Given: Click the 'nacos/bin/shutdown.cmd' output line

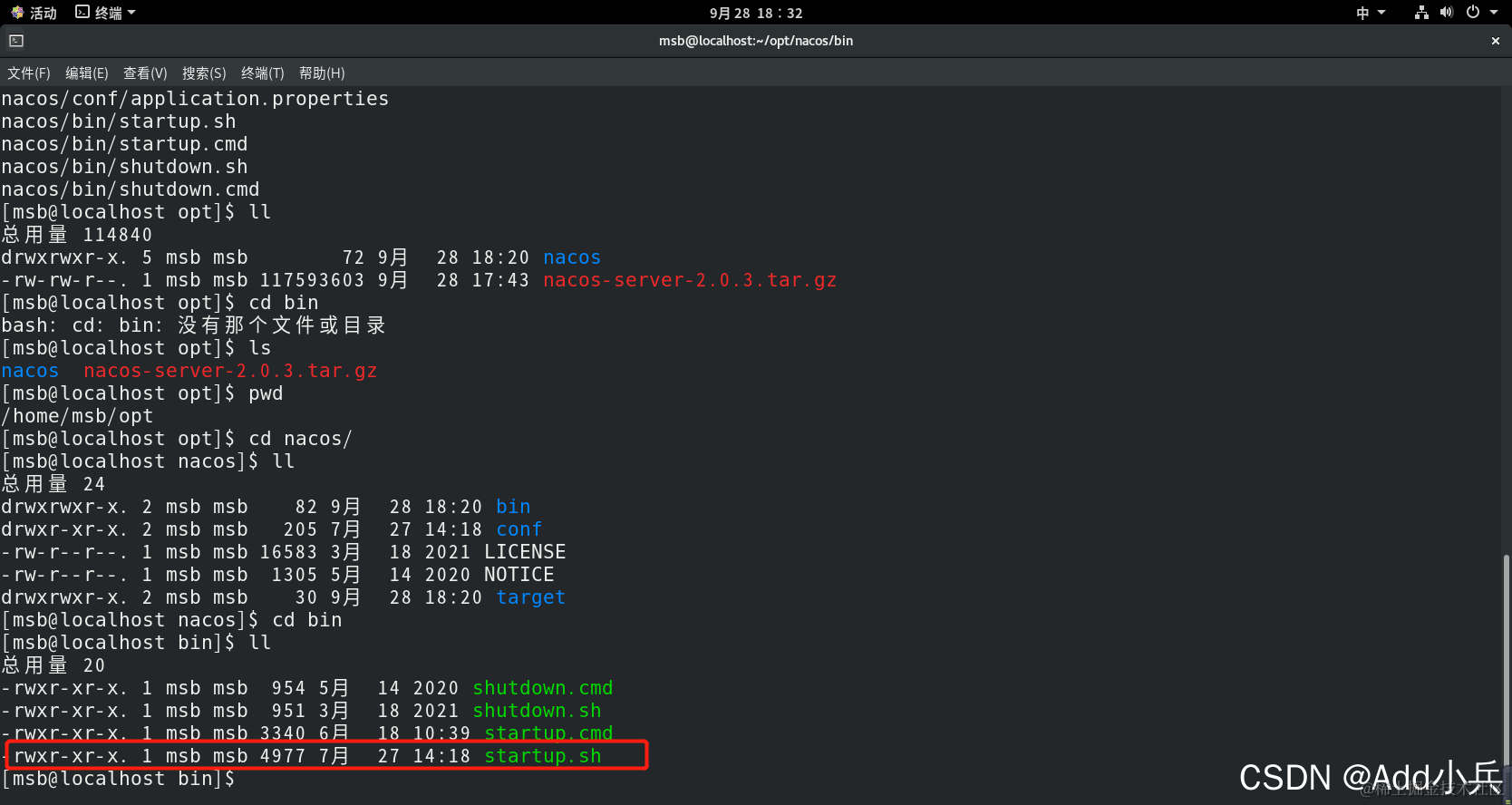Looking at the screenshot, I should point(131,189).
